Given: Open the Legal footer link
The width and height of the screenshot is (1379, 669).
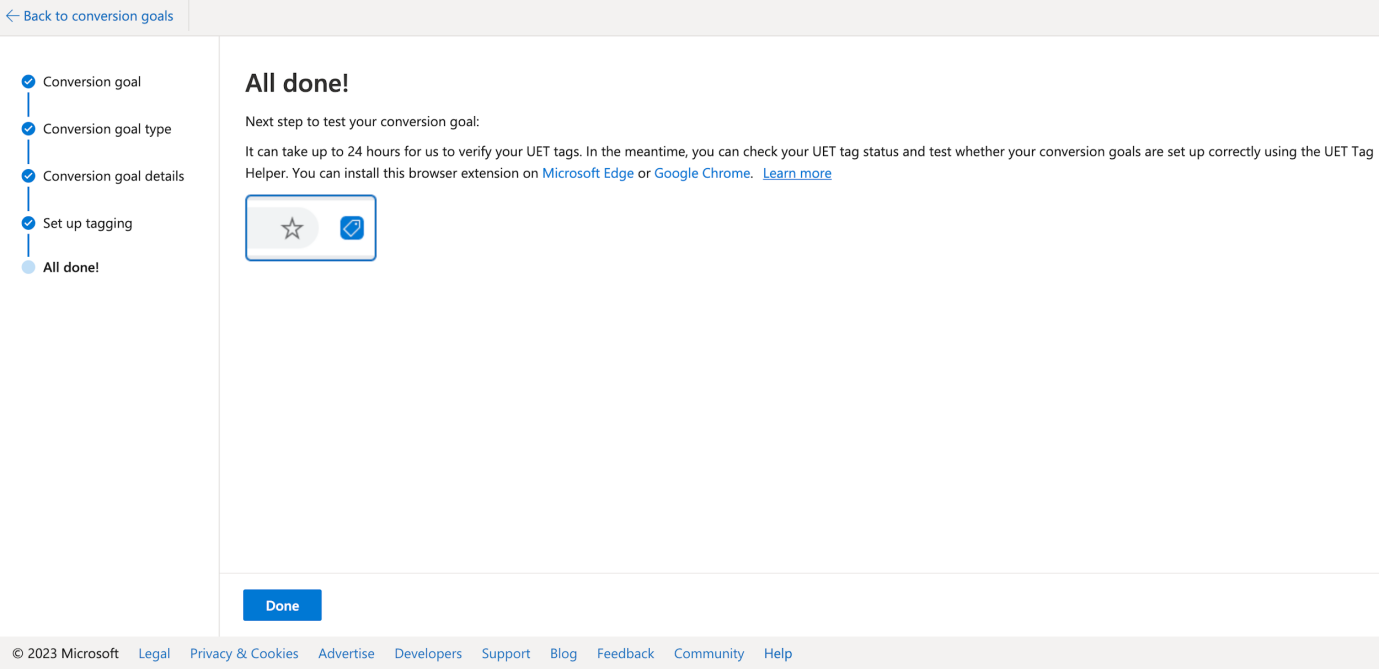Looking at the screenshot, I should tap(154, 653).
